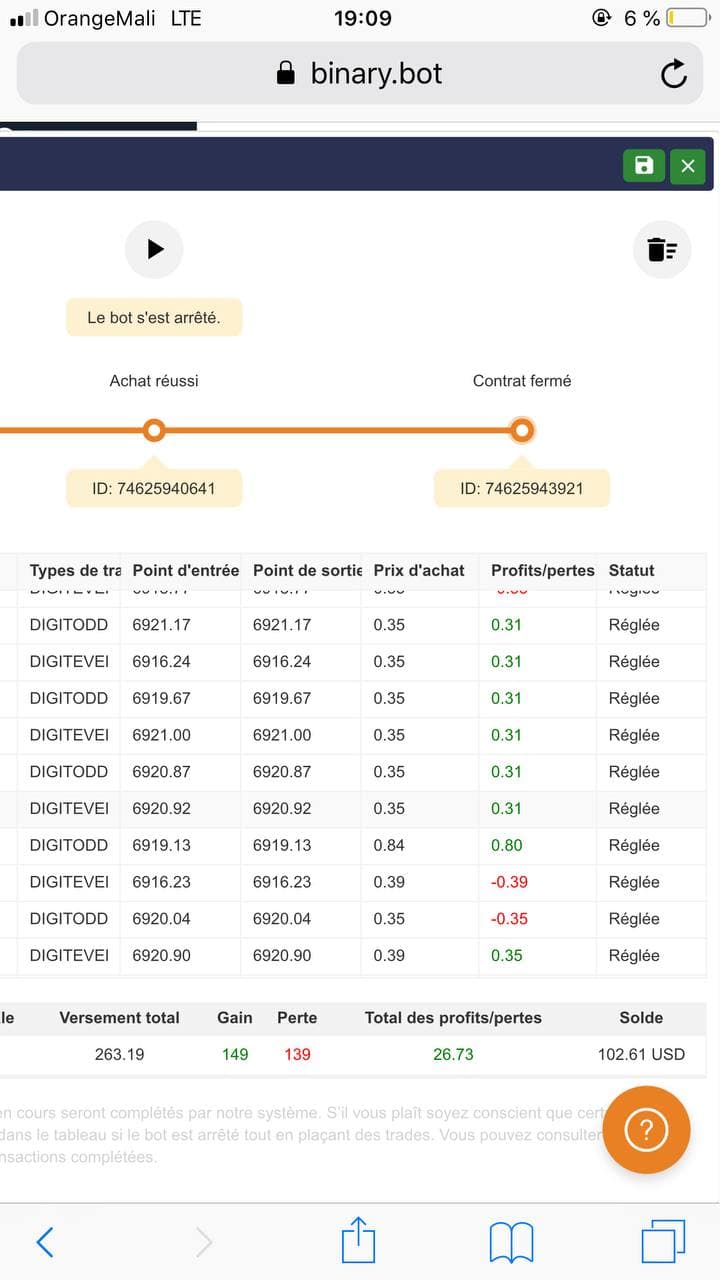The image size is (720, 1280).
Task: Tap the Safari share icon
Action: (358, 1242)
